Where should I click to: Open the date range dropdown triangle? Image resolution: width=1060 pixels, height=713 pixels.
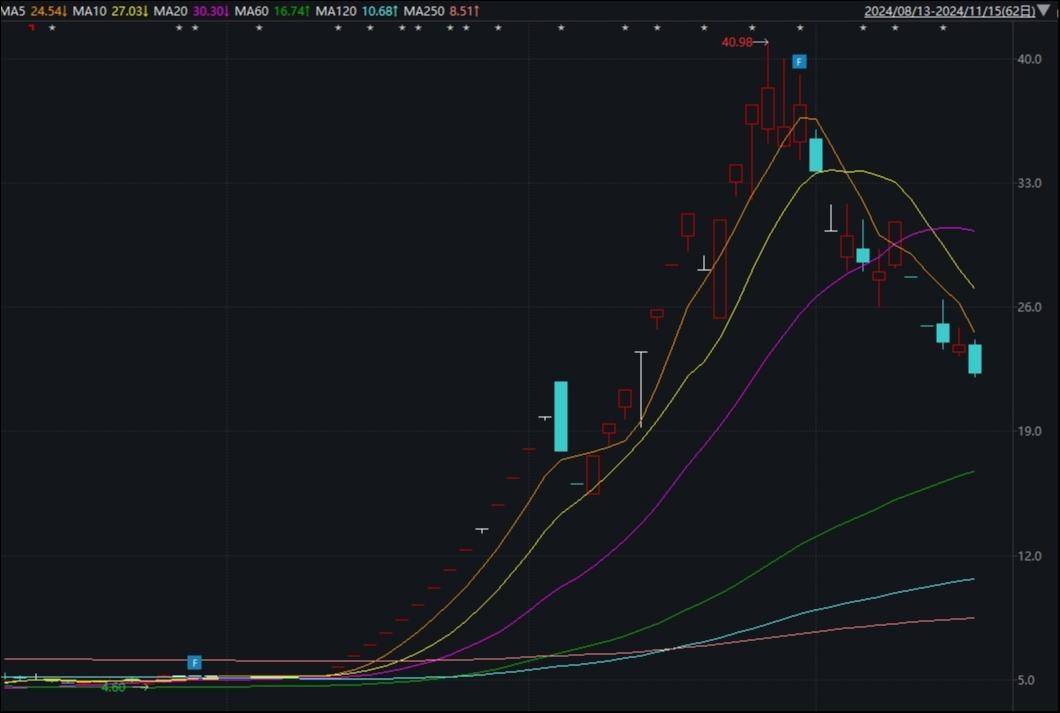click(1045, 11)
